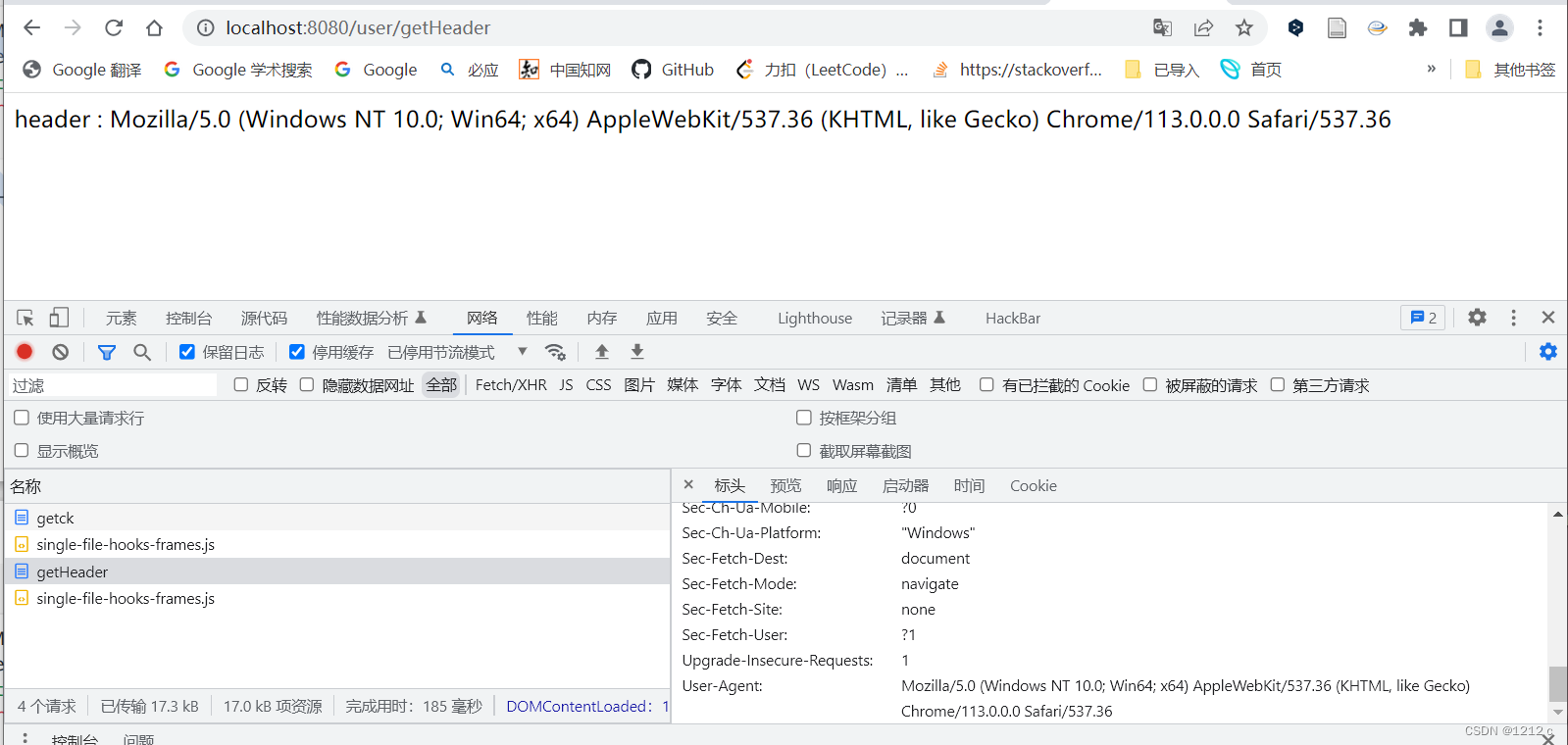The image size is (1568, 745).
Task: Switch to 元素 Elements tab
Action: point(122,318)
